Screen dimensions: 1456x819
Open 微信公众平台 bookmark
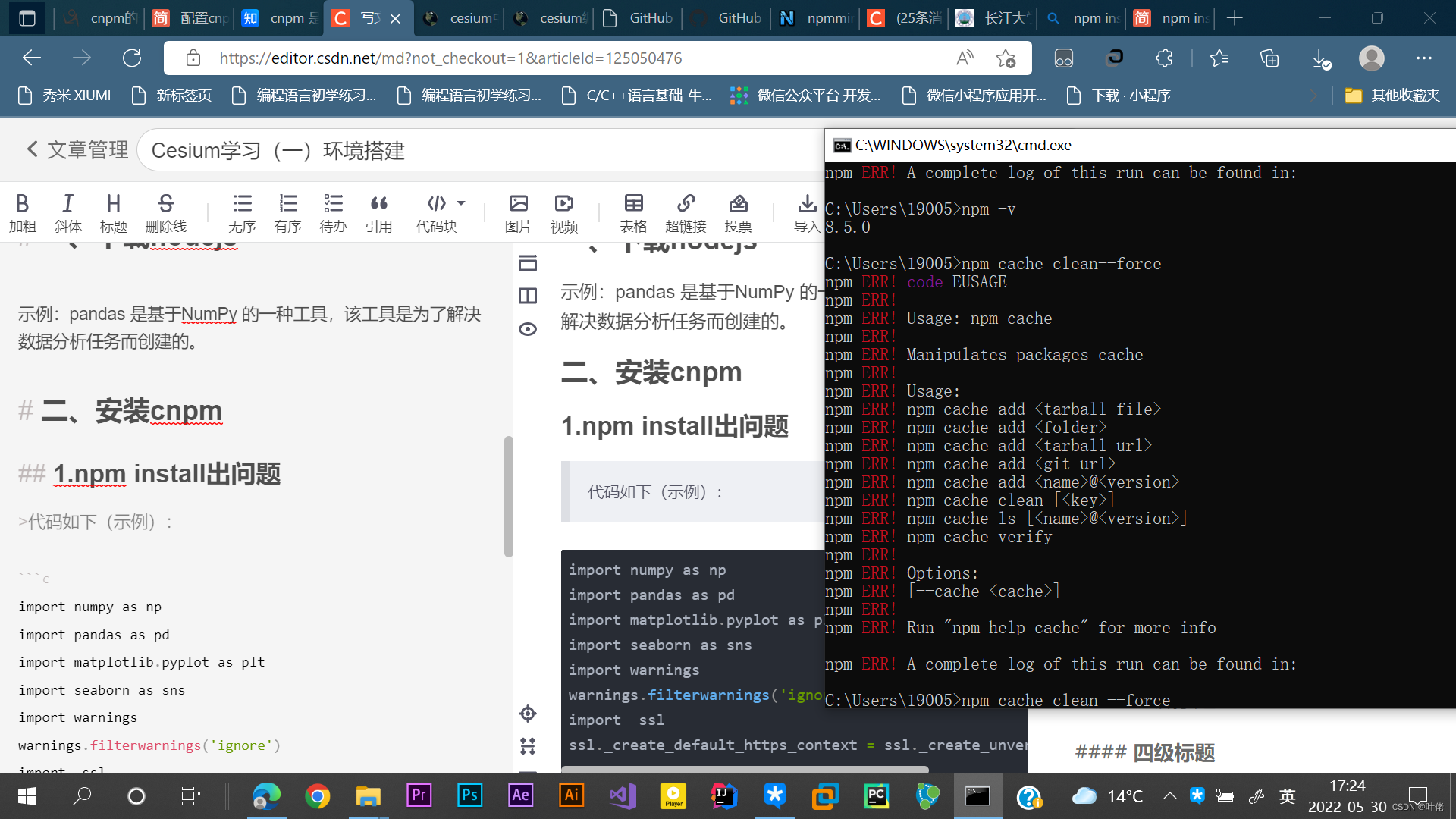[x=806, y=96]
